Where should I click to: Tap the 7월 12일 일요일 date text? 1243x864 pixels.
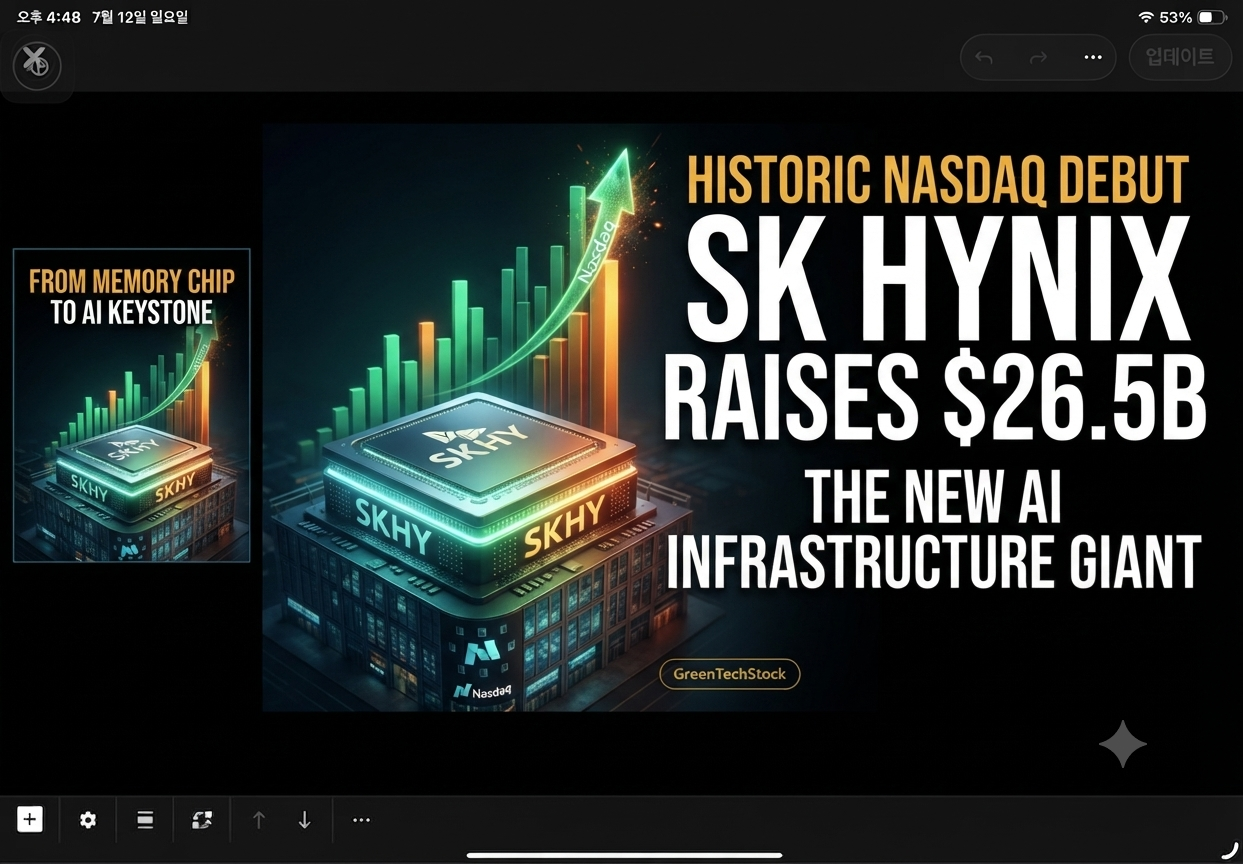(x=139, y=17)
